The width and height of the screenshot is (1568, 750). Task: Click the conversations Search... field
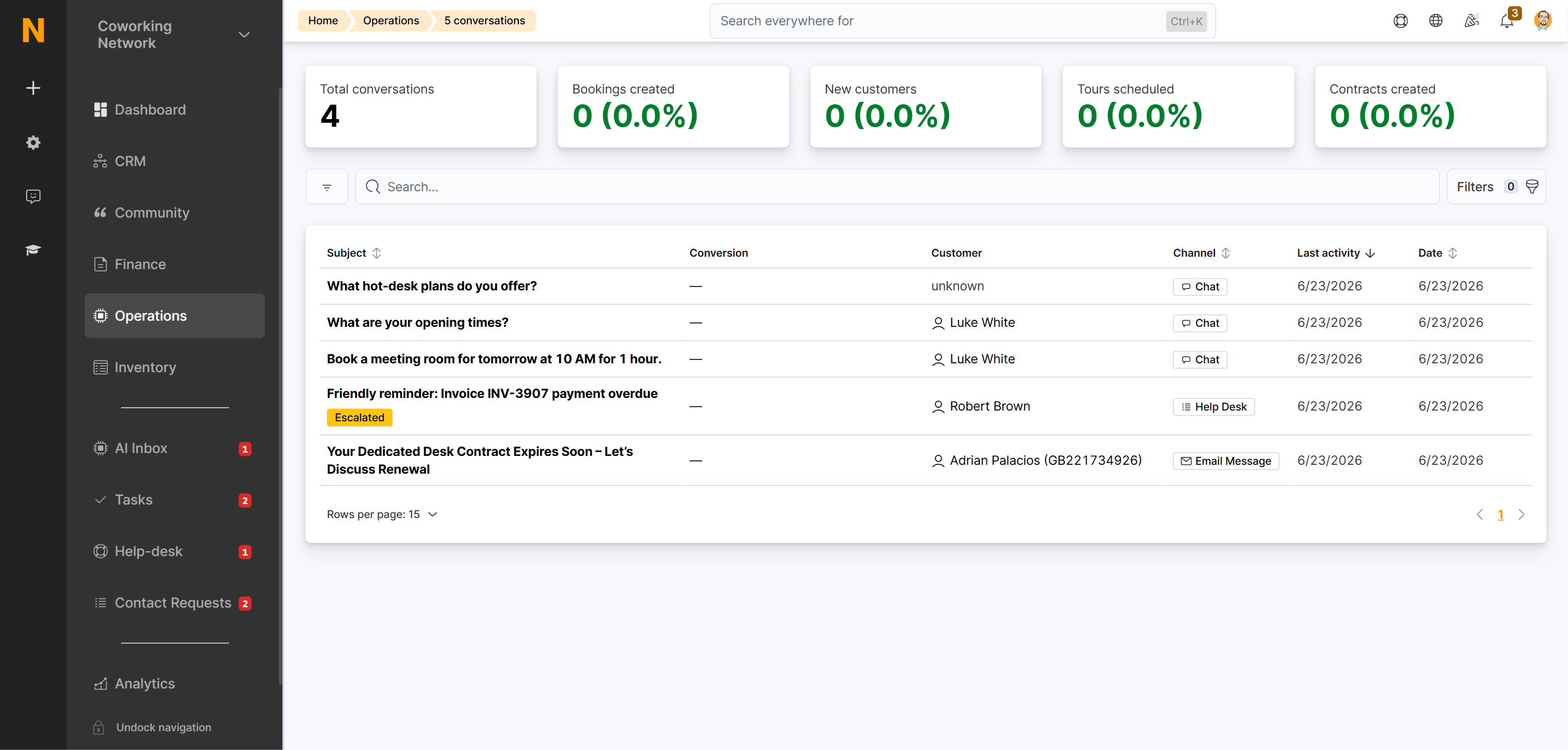[897, 187]
